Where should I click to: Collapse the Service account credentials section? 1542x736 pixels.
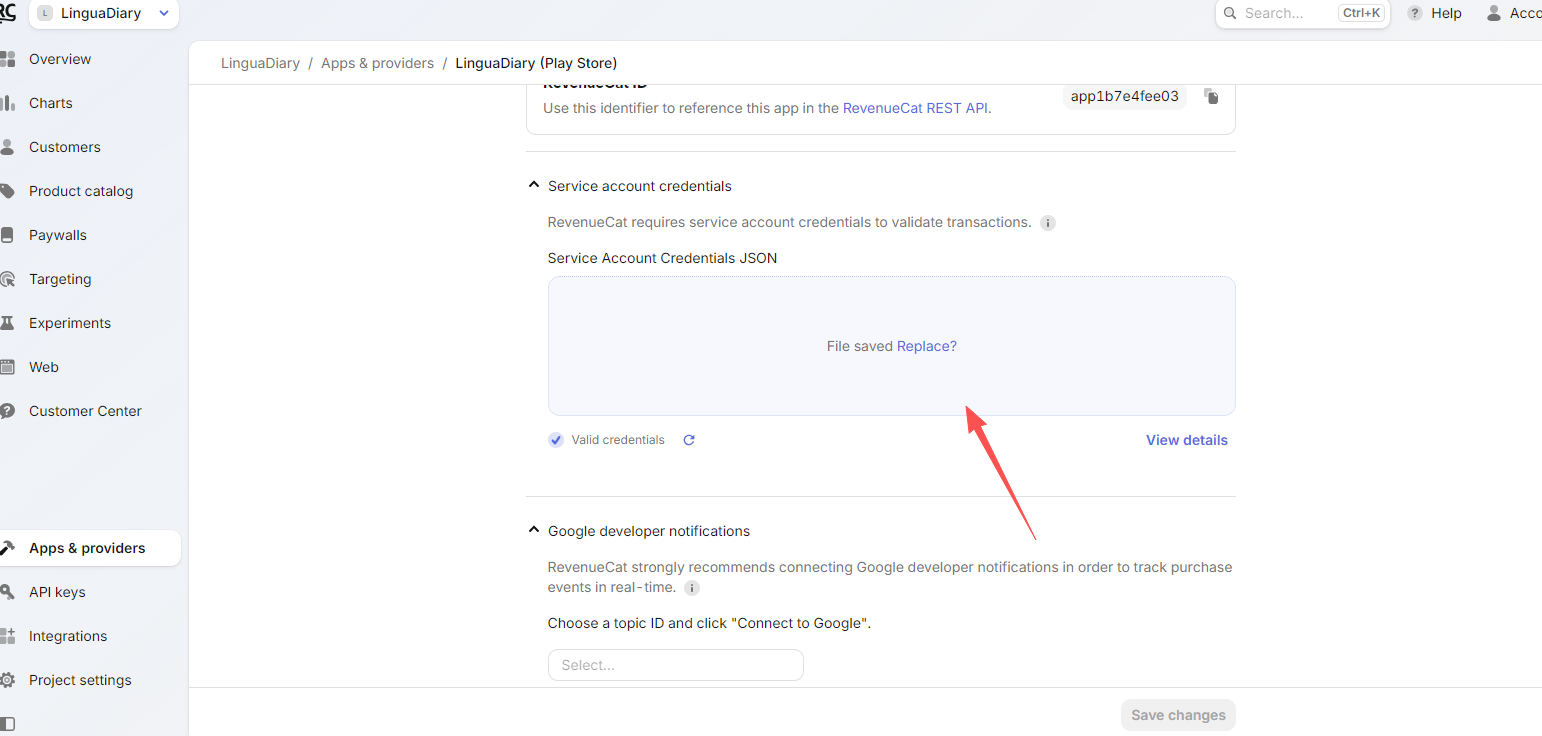[x=534, y=186]
